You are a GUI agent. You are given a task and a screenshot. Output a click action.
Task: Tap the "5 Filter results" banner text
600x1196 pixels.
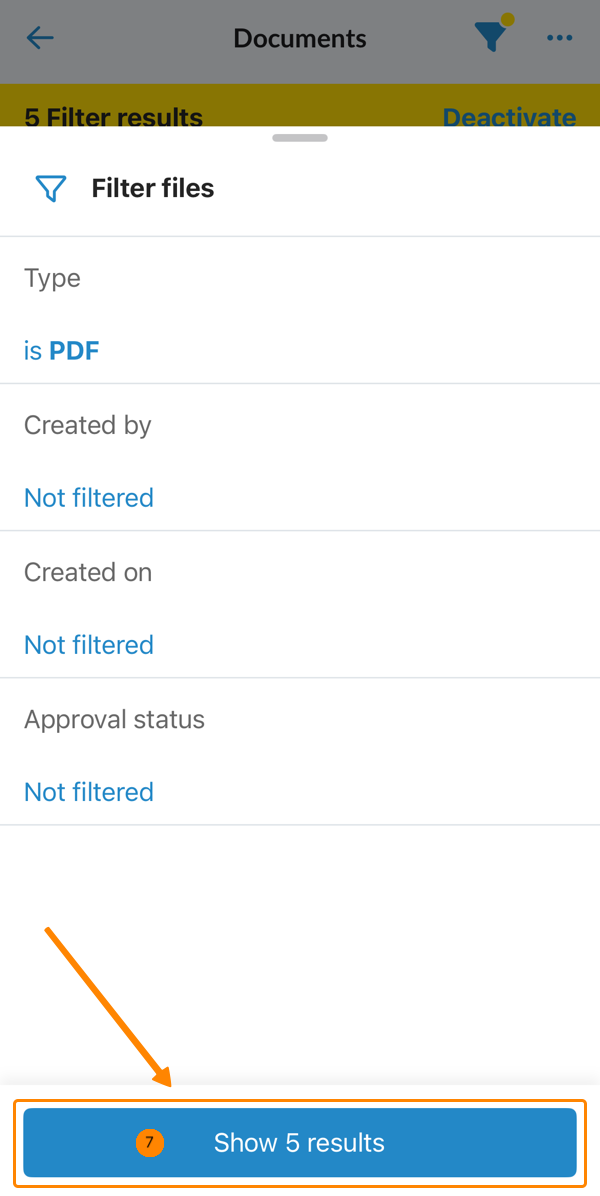113,116
